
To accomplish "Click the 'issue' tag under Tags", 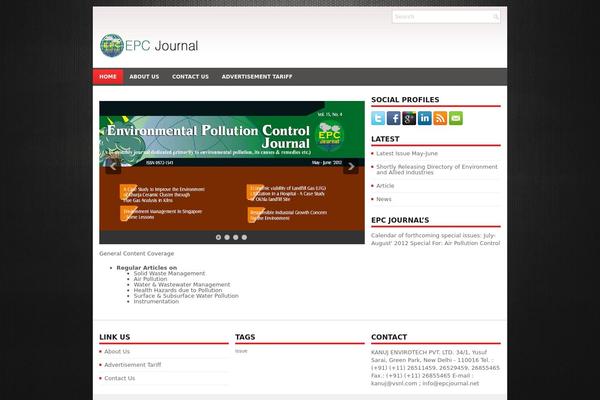I will point(241,351).
